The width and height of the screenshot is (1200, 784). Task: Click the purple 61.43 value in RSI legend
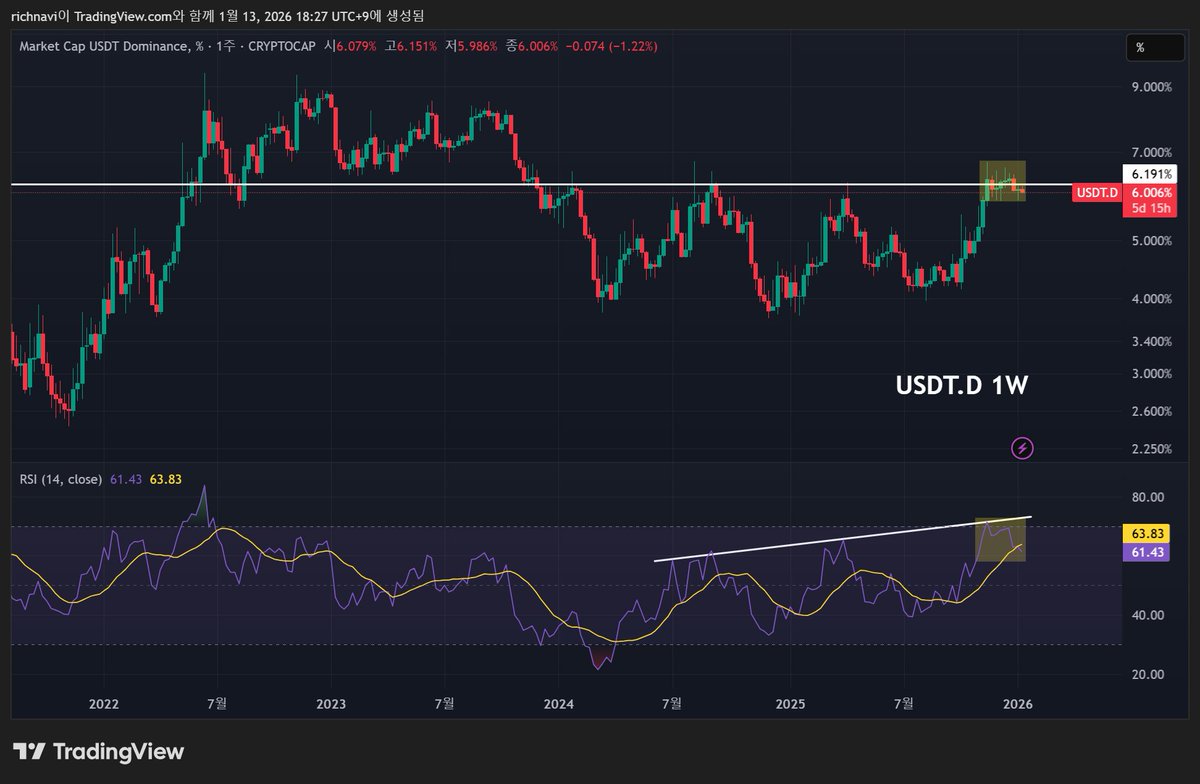124,479
